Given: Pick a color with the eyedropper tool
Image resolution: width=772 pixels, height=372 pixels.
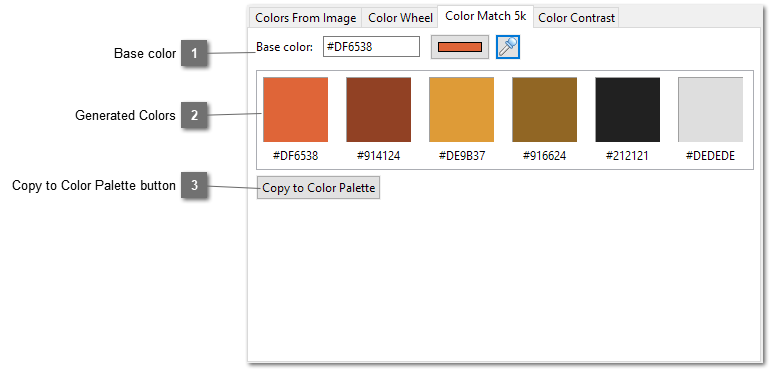Looking at the screenshot, I should click(x=508, y=47).
